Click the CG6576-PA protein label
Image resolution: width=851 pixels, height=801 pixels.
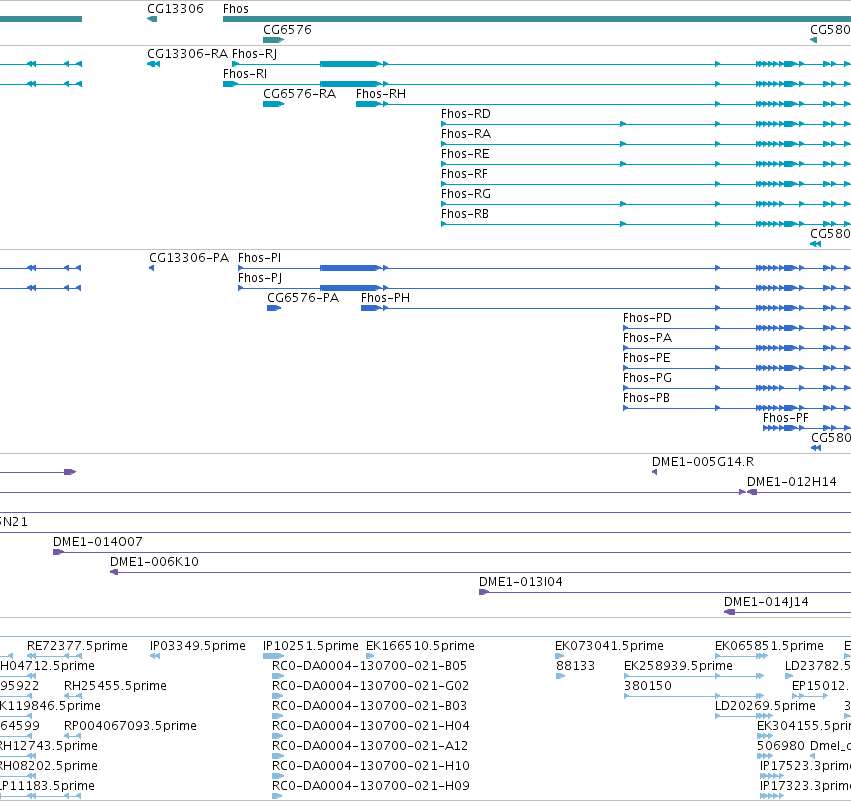coord(303,298)
